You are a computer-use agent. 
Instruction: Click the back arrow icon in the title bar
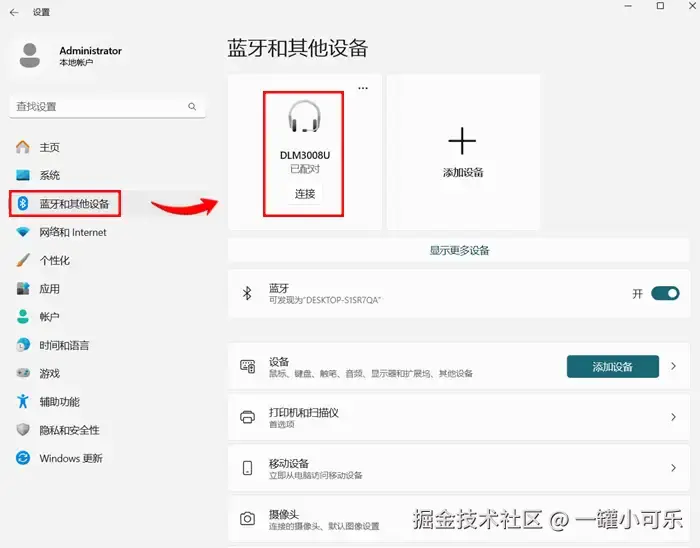[14, 12]
